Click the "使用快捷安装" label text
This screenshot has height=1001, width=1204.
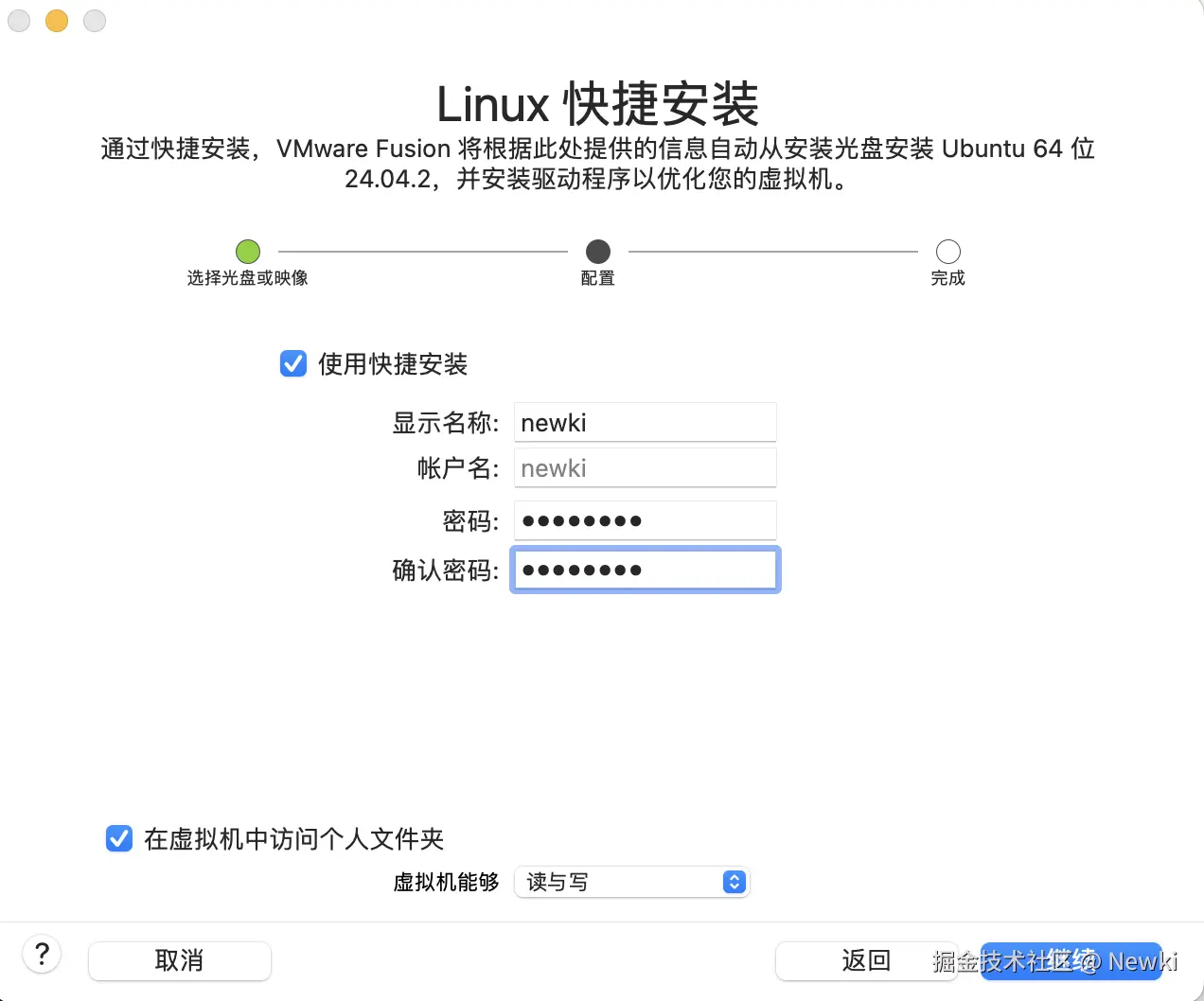point(393,364)
